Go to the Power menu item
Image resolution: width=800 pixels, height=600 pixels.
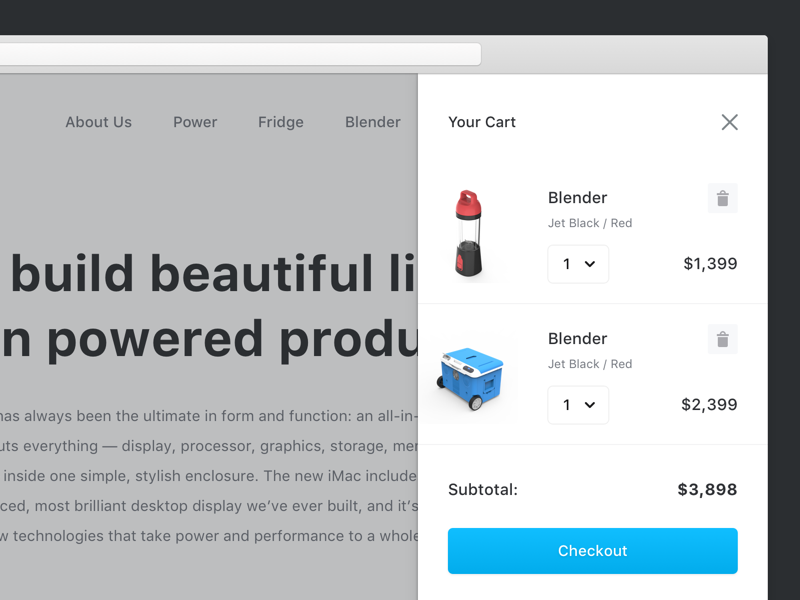tap(195, 122)
